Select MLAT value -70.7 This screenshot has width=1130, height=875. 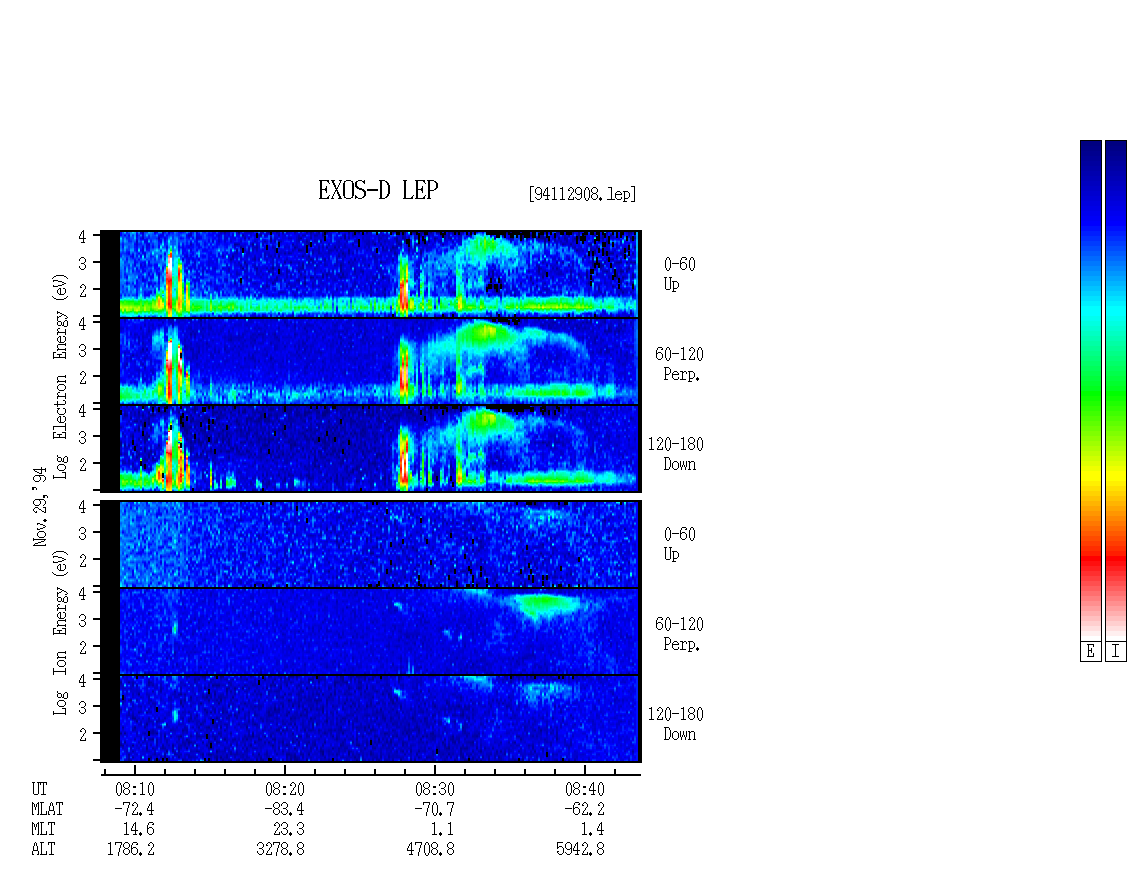(x=434, y=809)
